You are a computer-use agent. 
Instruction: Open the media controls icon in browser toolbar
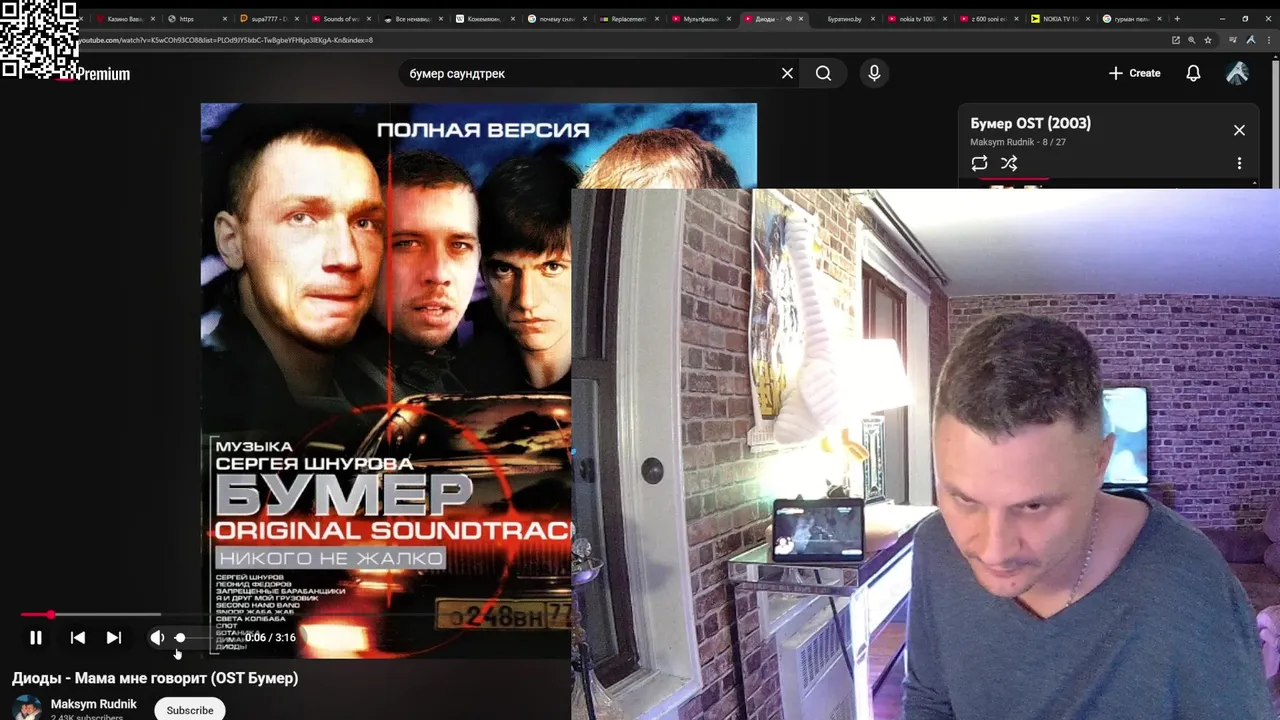click(1233, 40)
